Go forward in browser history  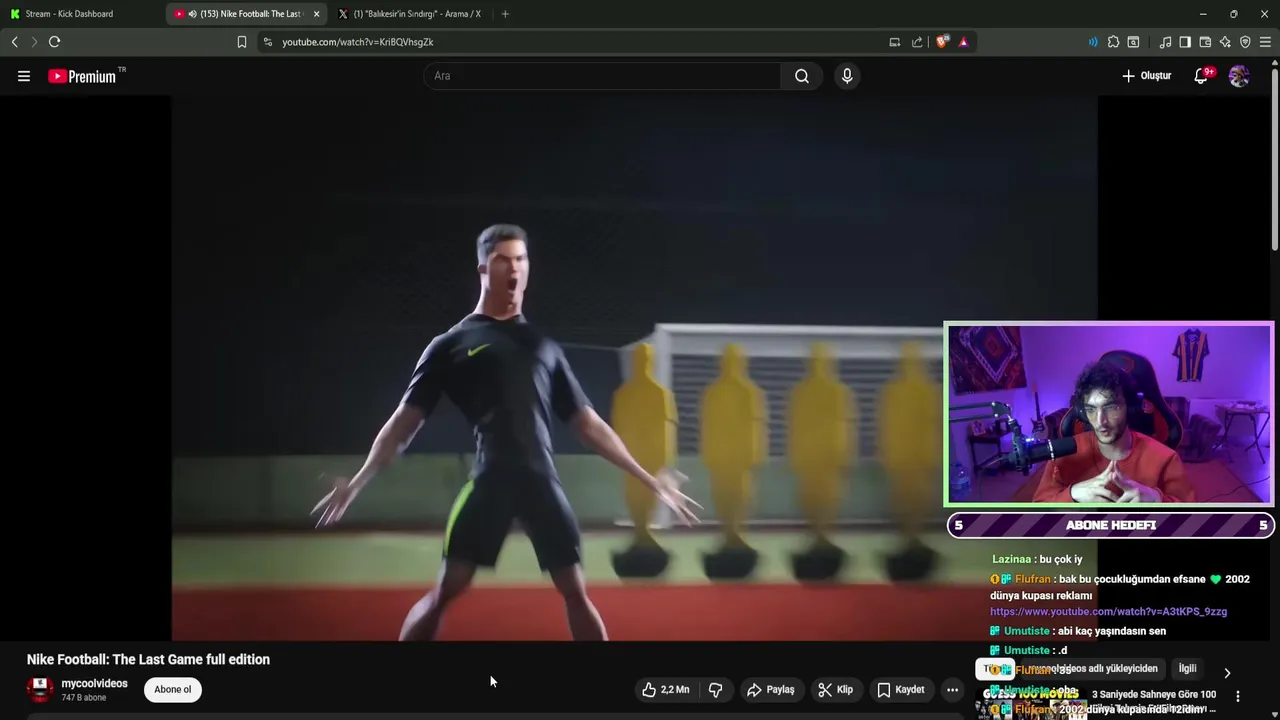33,42
